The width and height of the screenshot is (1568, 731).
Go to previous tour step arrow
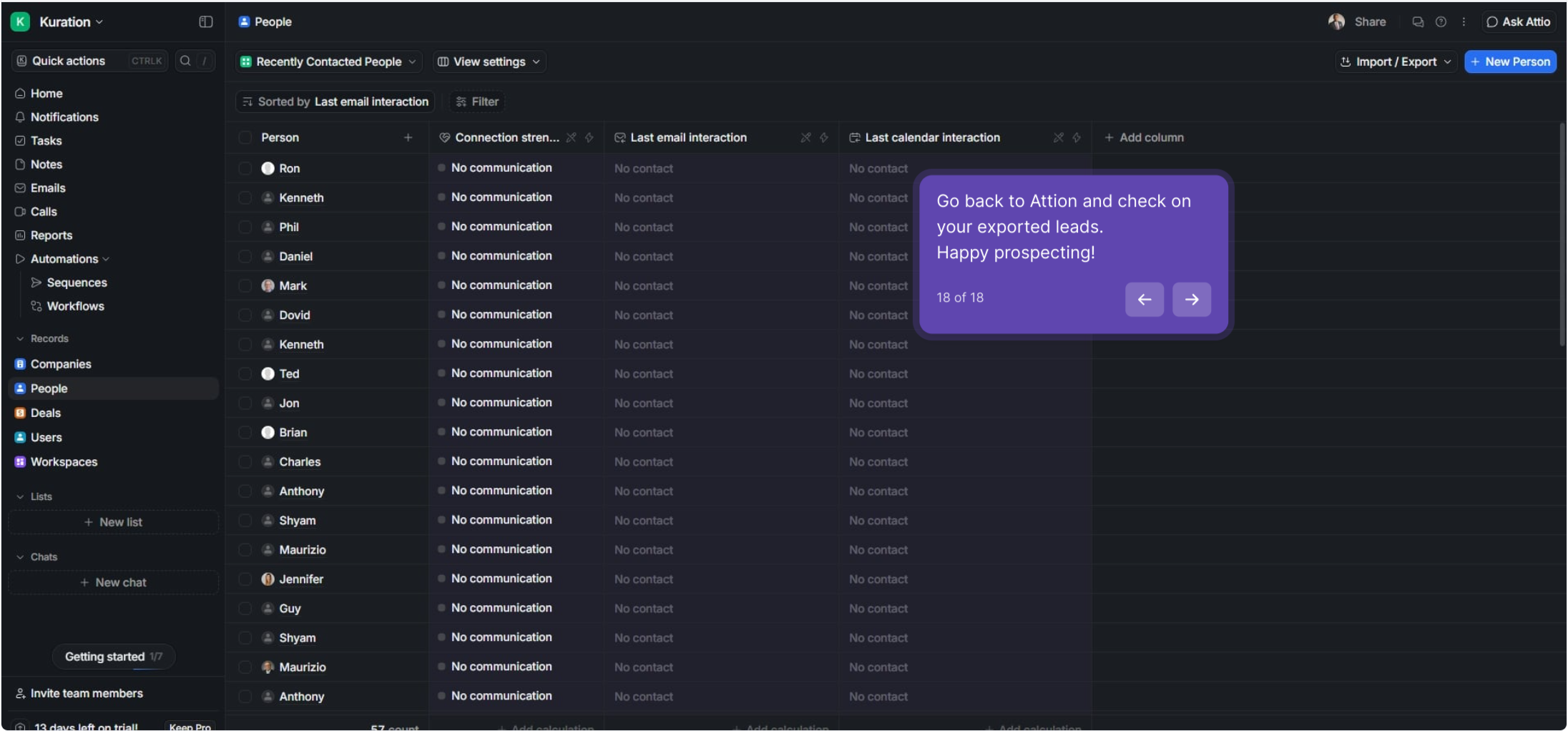[1144, 299]
